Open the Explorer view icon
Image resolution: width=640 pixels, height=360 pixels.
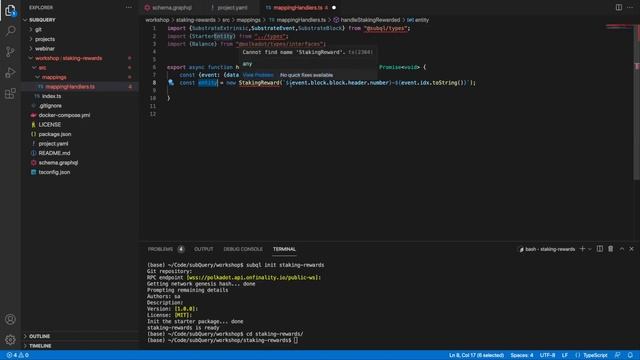(x=10, y=11)
